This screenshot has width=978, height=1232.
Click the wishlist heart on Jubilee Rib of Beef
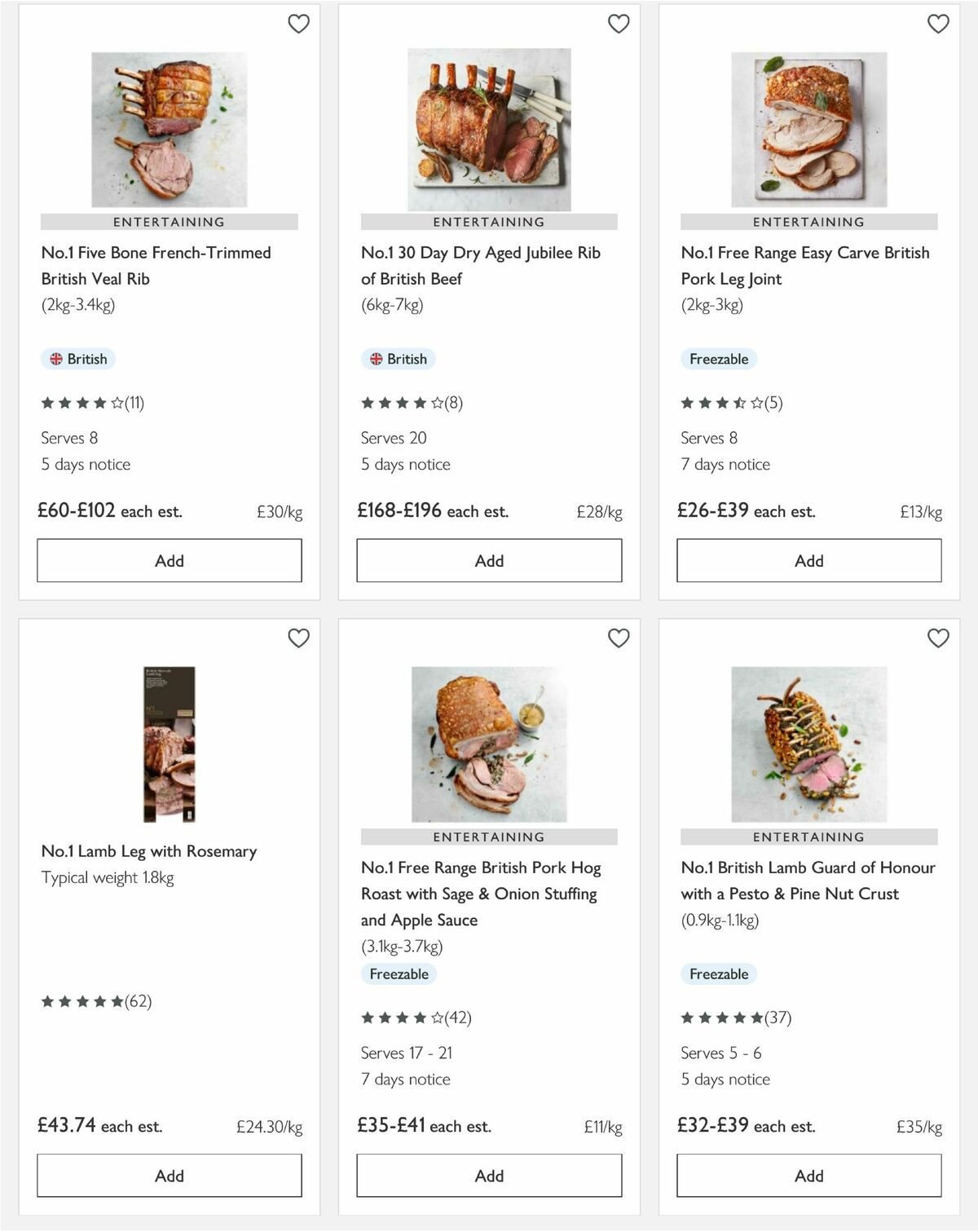pos(619,24)
